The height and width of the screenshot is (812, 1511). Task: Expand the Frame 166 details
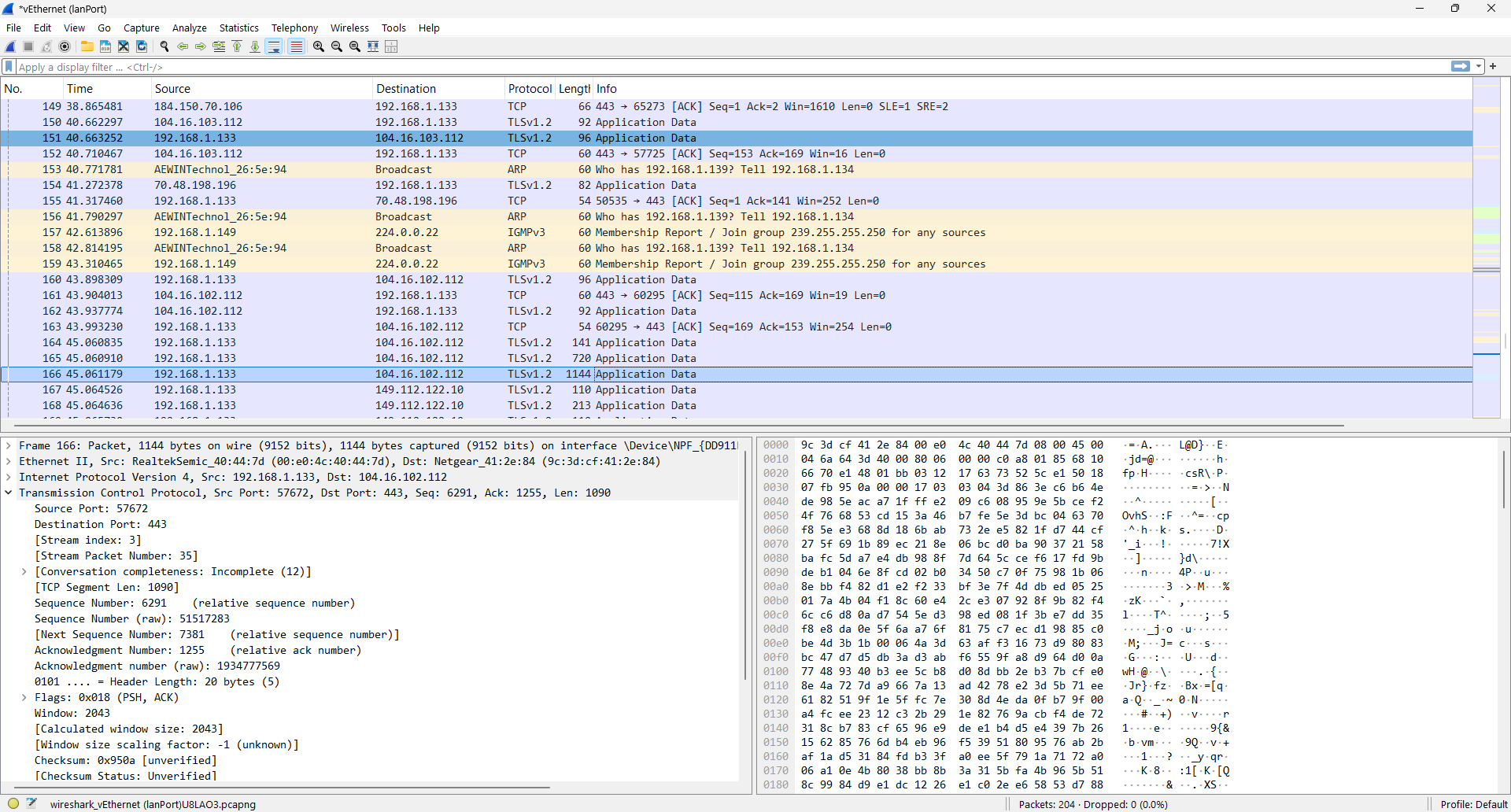click(x=9, y=445)
